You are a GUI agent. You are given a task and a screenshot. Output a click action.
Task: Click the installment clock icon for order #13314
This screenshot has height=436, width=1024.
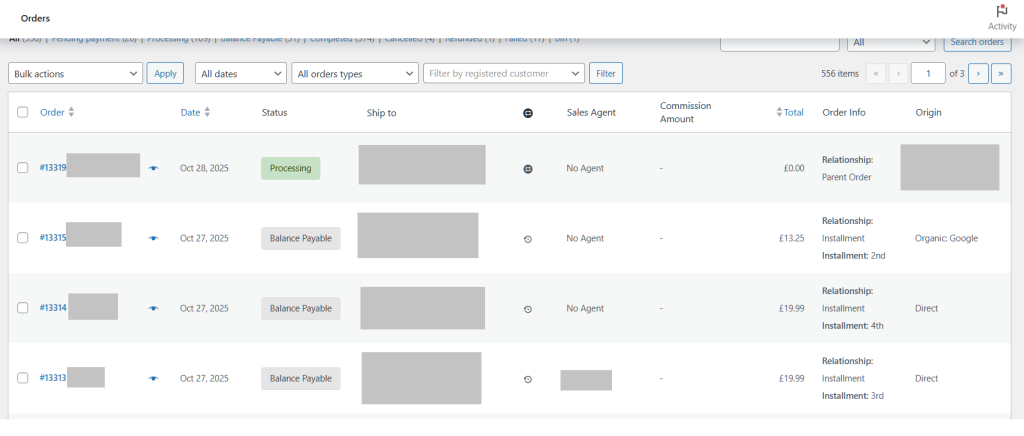click(528, 309)
